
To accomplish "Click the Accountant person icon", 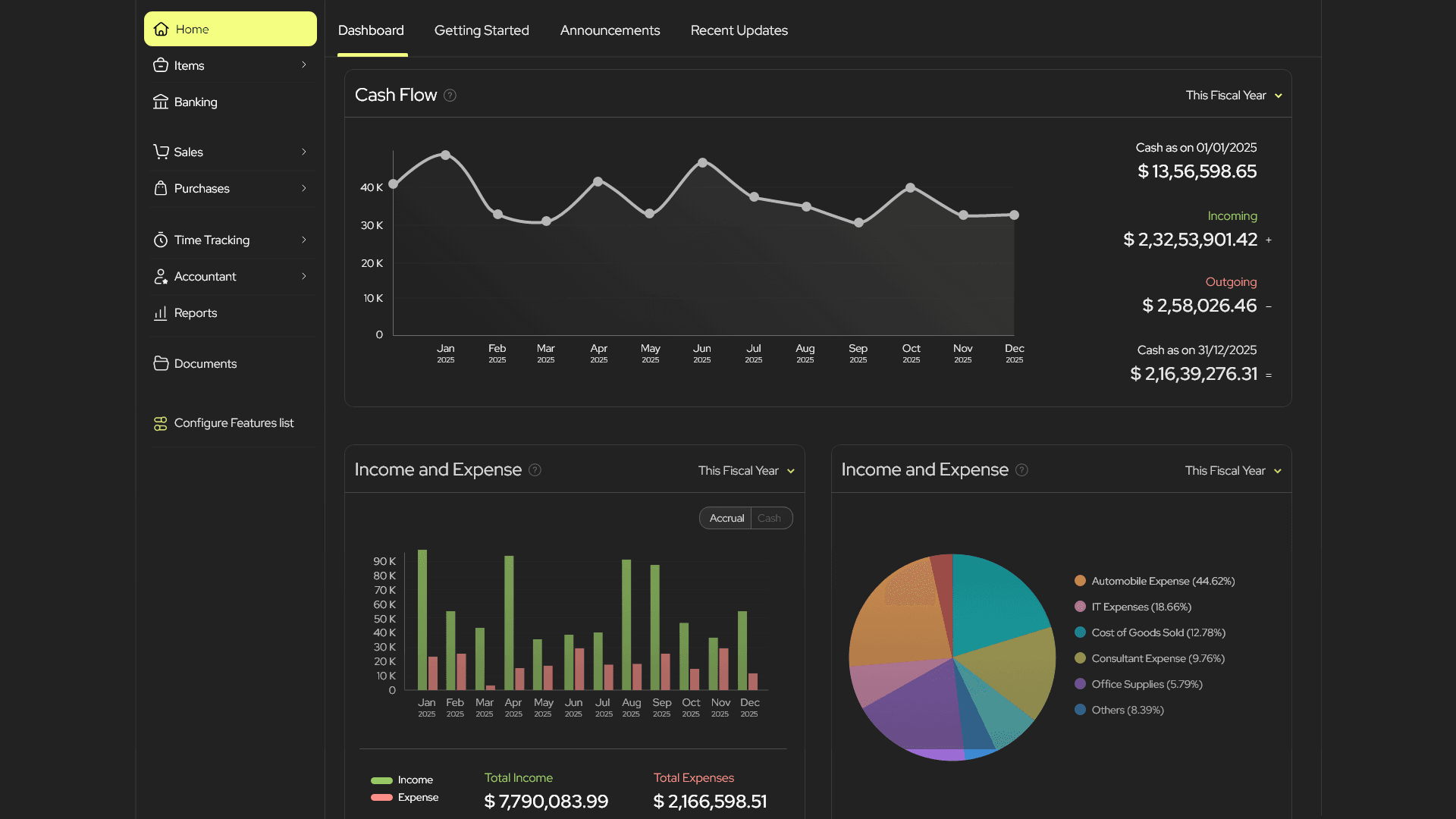I will [161, 276].
